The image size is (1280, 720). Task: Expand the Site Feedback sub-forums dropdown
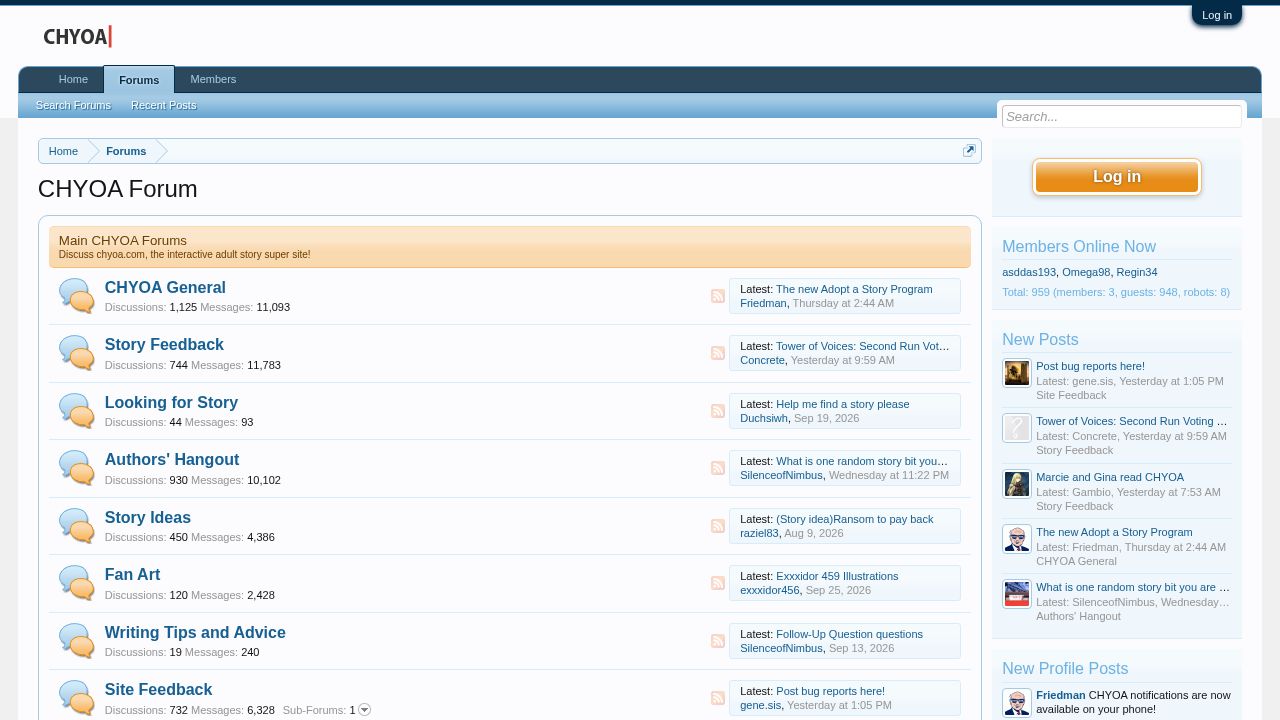pos(364,710)
